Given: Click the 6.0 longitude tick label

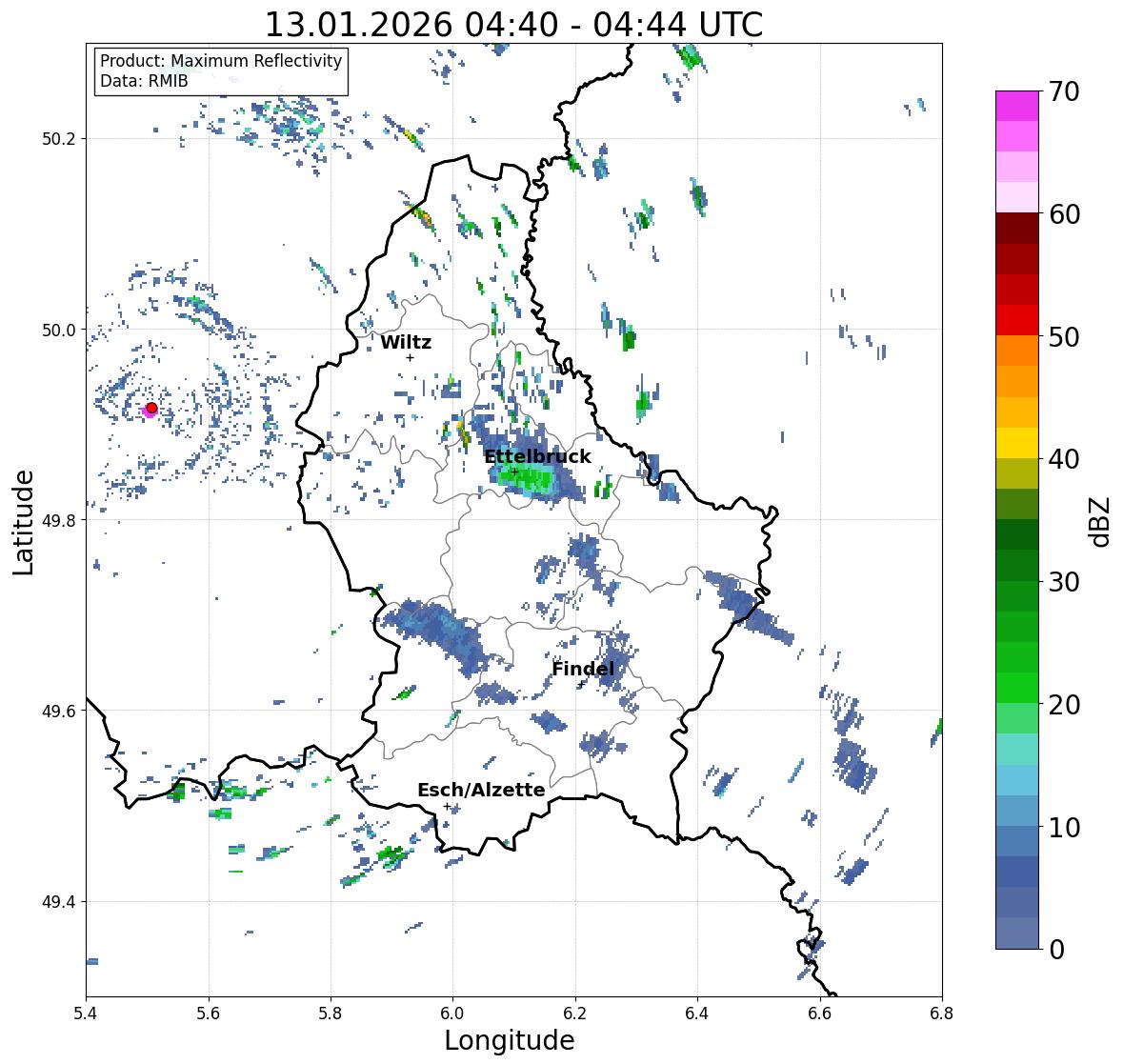Looking at the screenshot, I should pyautogui.click(x=452, y=1014).
